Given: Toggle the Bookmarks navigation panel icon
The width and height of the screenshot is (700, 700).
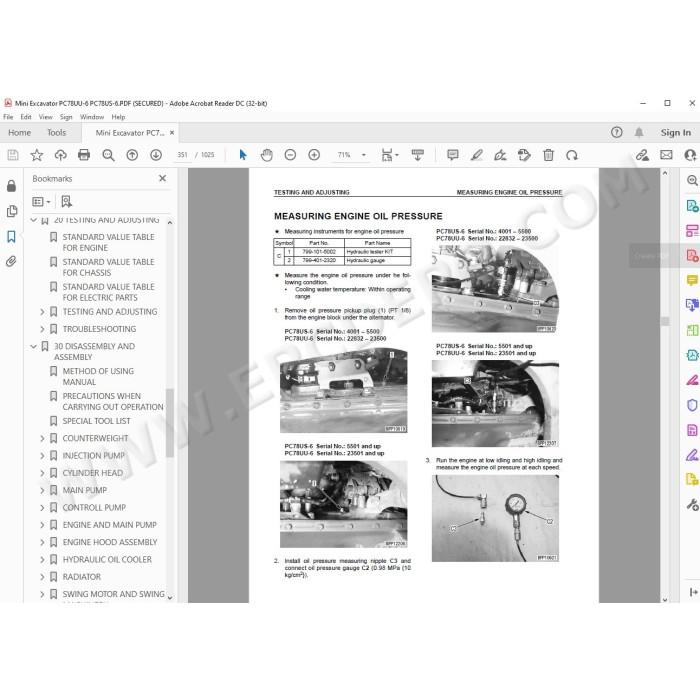Looking at the screenshot, I should [x=11, y=236].
